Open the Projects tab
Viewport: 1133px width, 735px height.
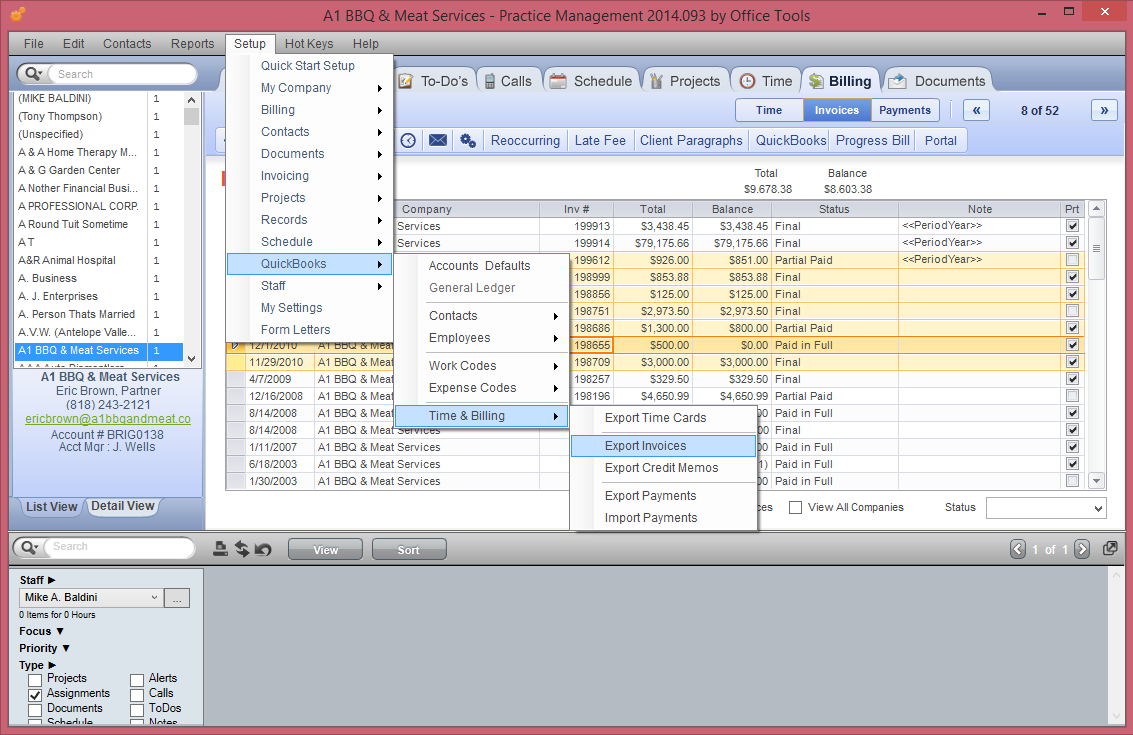685,81
